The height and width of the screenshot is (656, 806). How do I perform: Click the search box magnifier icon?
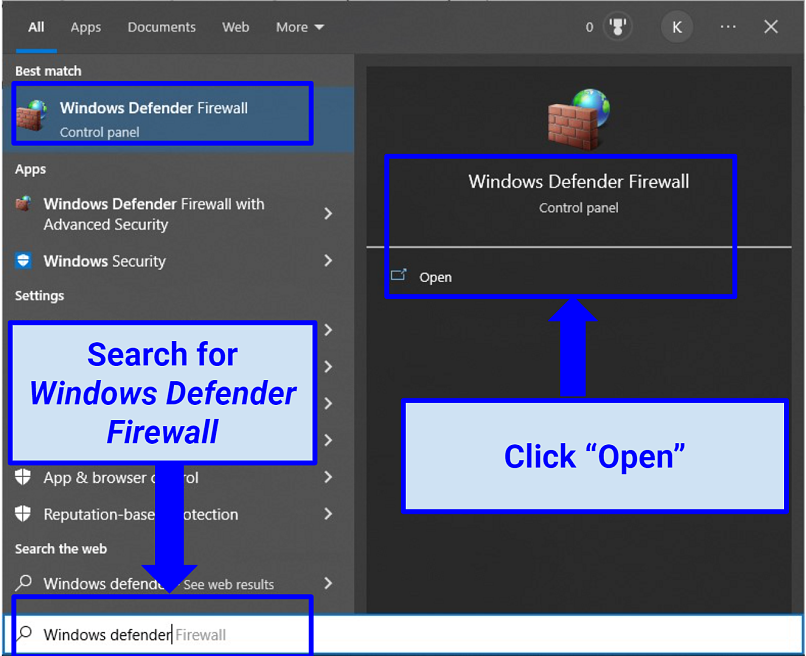click(24, 634)
